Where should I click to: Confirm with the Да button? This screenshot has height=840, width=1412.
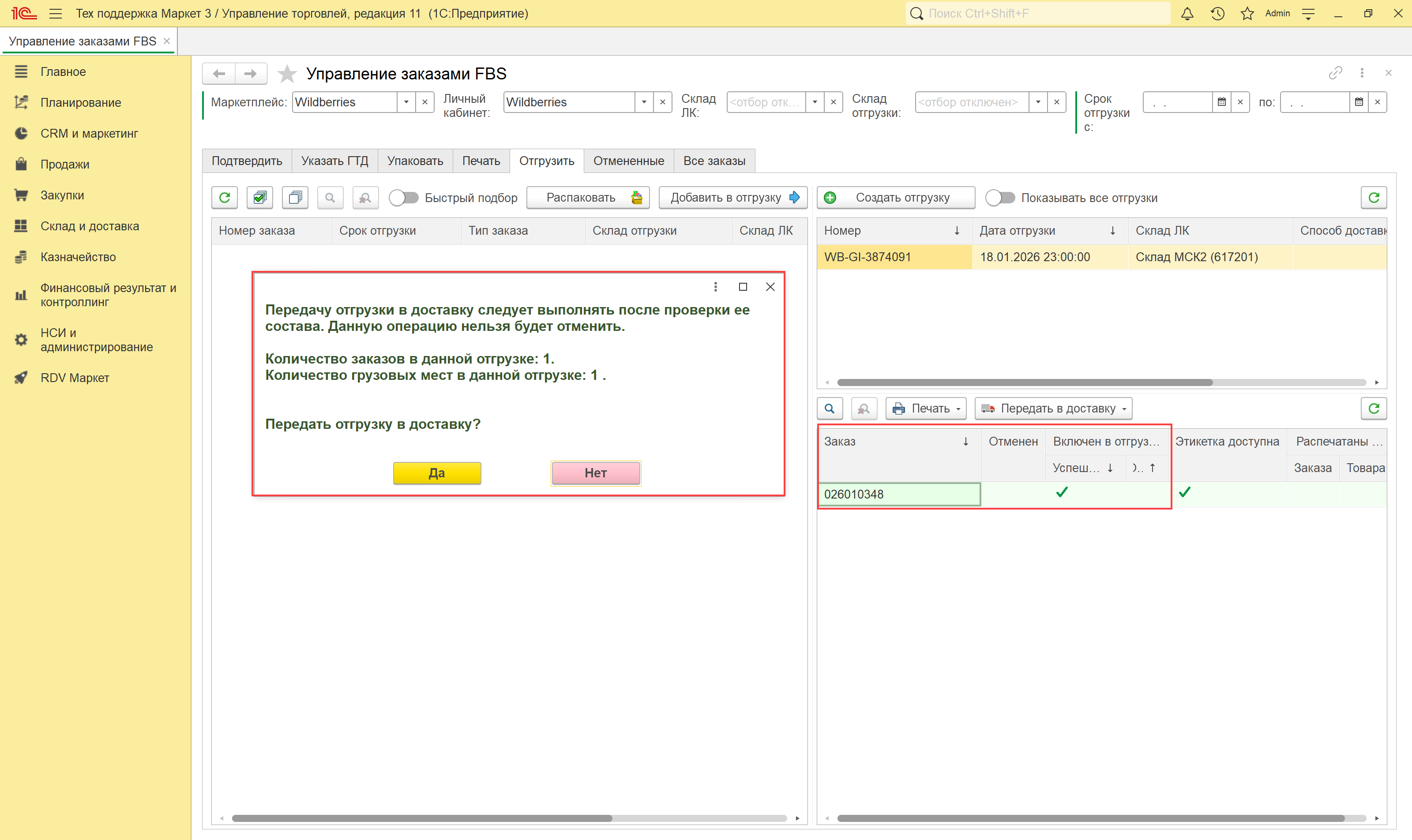coord(436,473)
